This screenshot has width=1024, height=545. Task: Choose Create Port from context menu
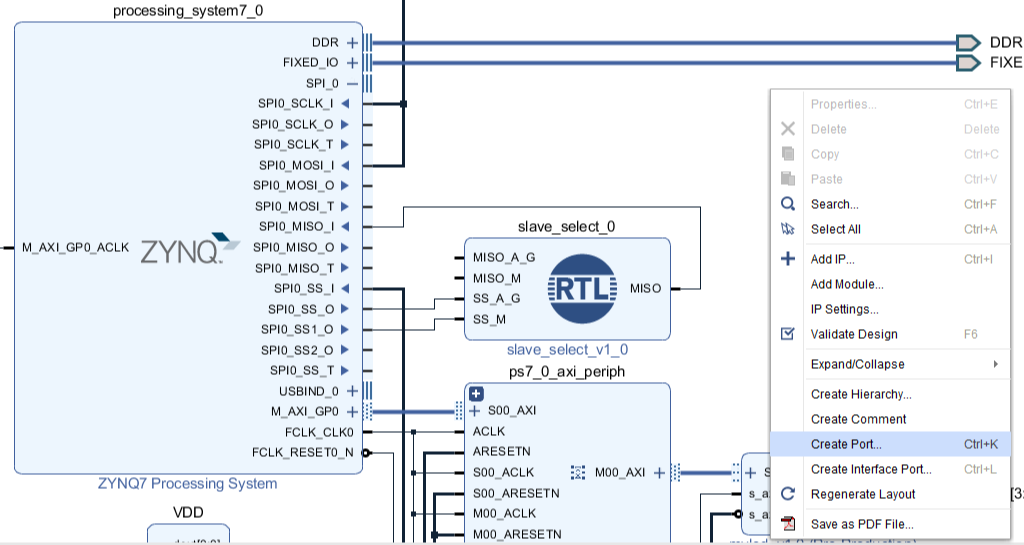(x=890, y=444)
